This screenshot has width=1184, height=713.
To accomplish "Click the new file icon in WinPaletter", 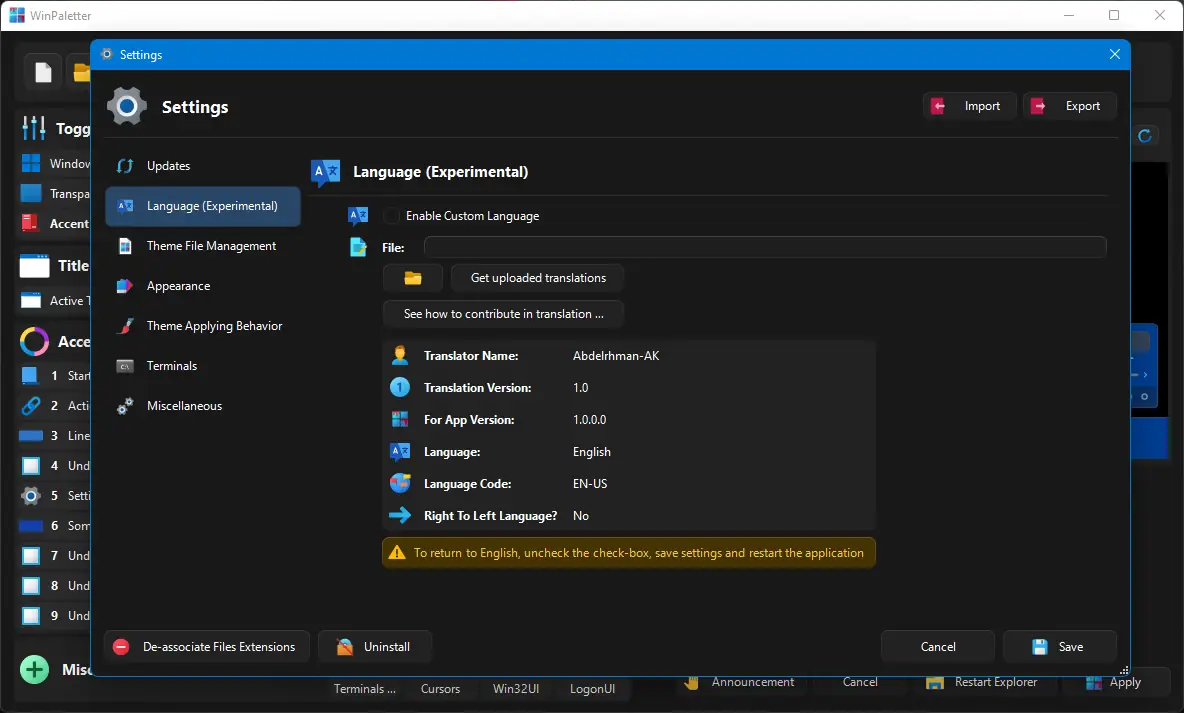I will tap(43, 73).
